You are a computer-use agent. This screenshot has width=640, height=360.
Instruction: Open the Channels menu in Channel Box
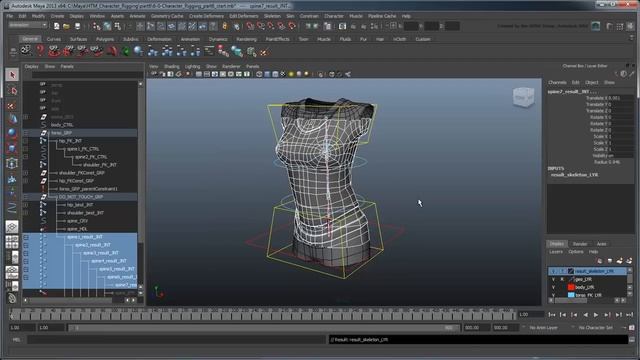click(557, 82)
